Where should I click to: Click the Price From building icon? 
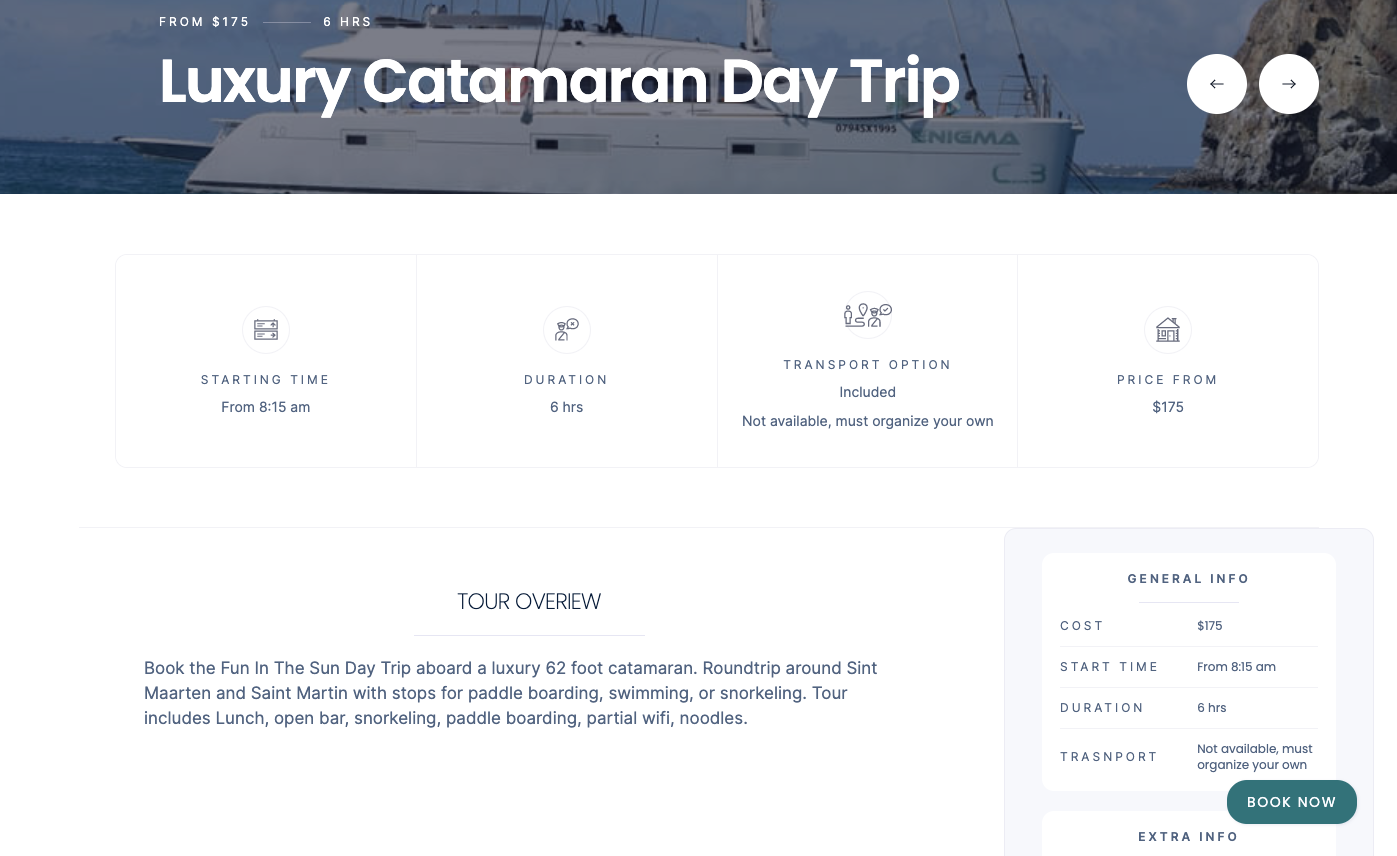[1168, 330]
